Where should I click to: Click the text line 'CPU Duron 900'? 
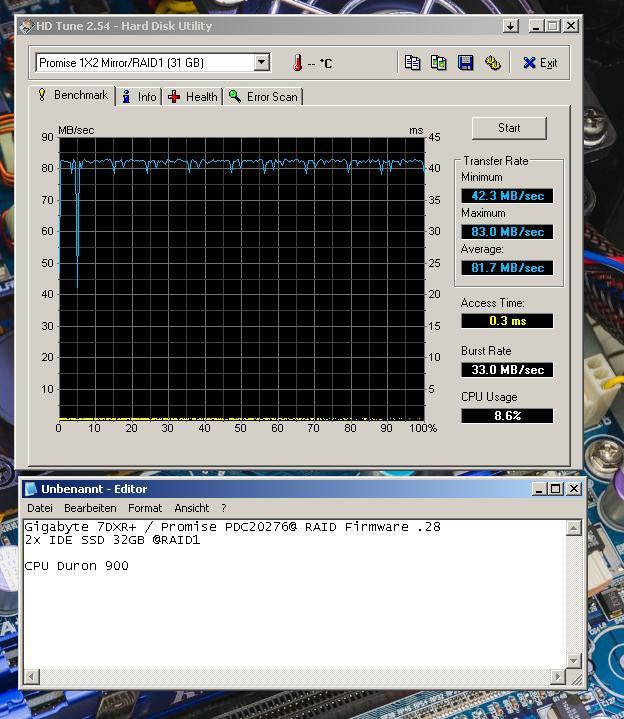pyautogui.click(x=77, y=566)
